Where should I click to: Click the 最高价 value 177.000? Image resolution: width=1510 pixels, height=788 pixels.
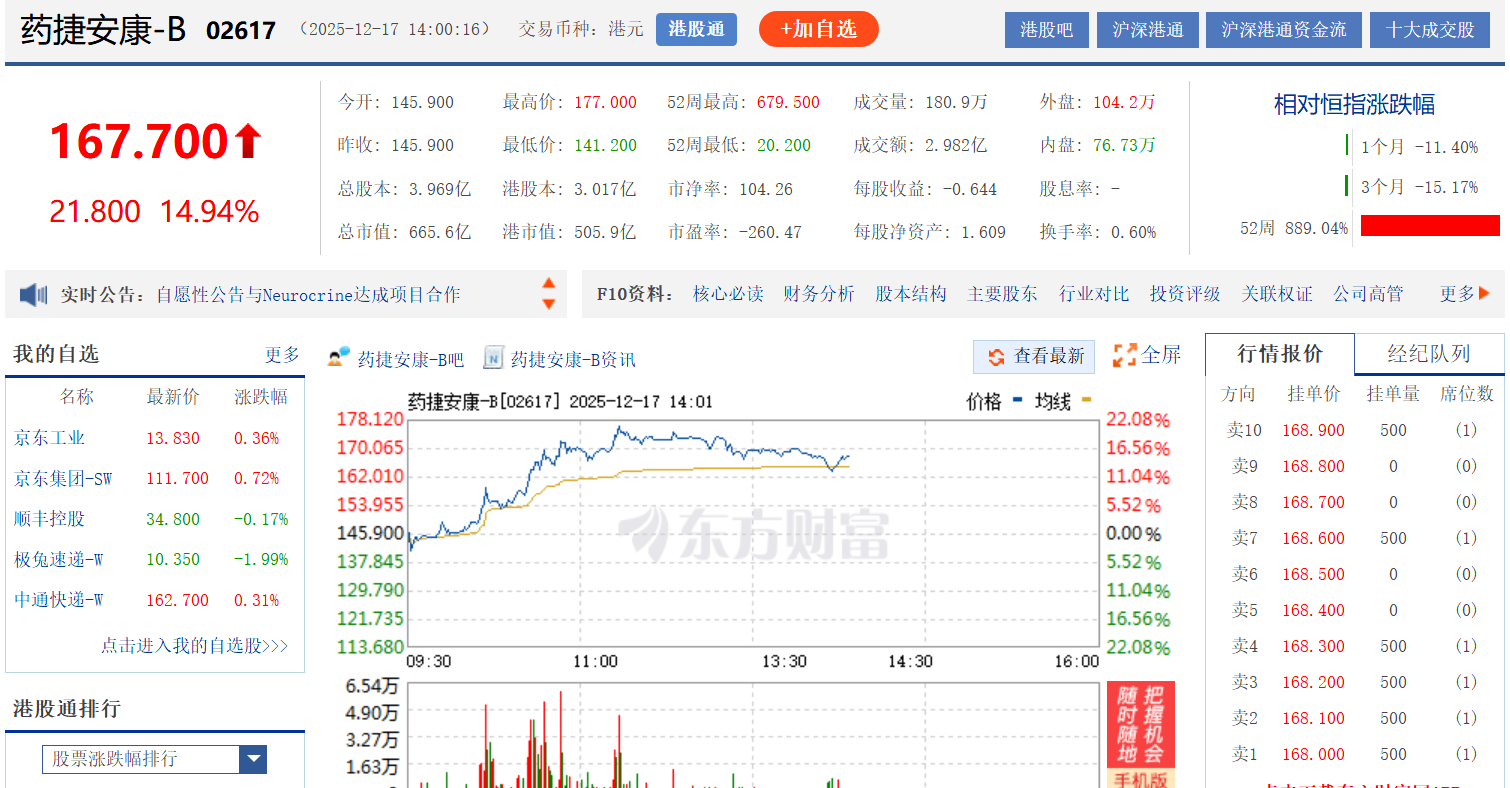605,102
